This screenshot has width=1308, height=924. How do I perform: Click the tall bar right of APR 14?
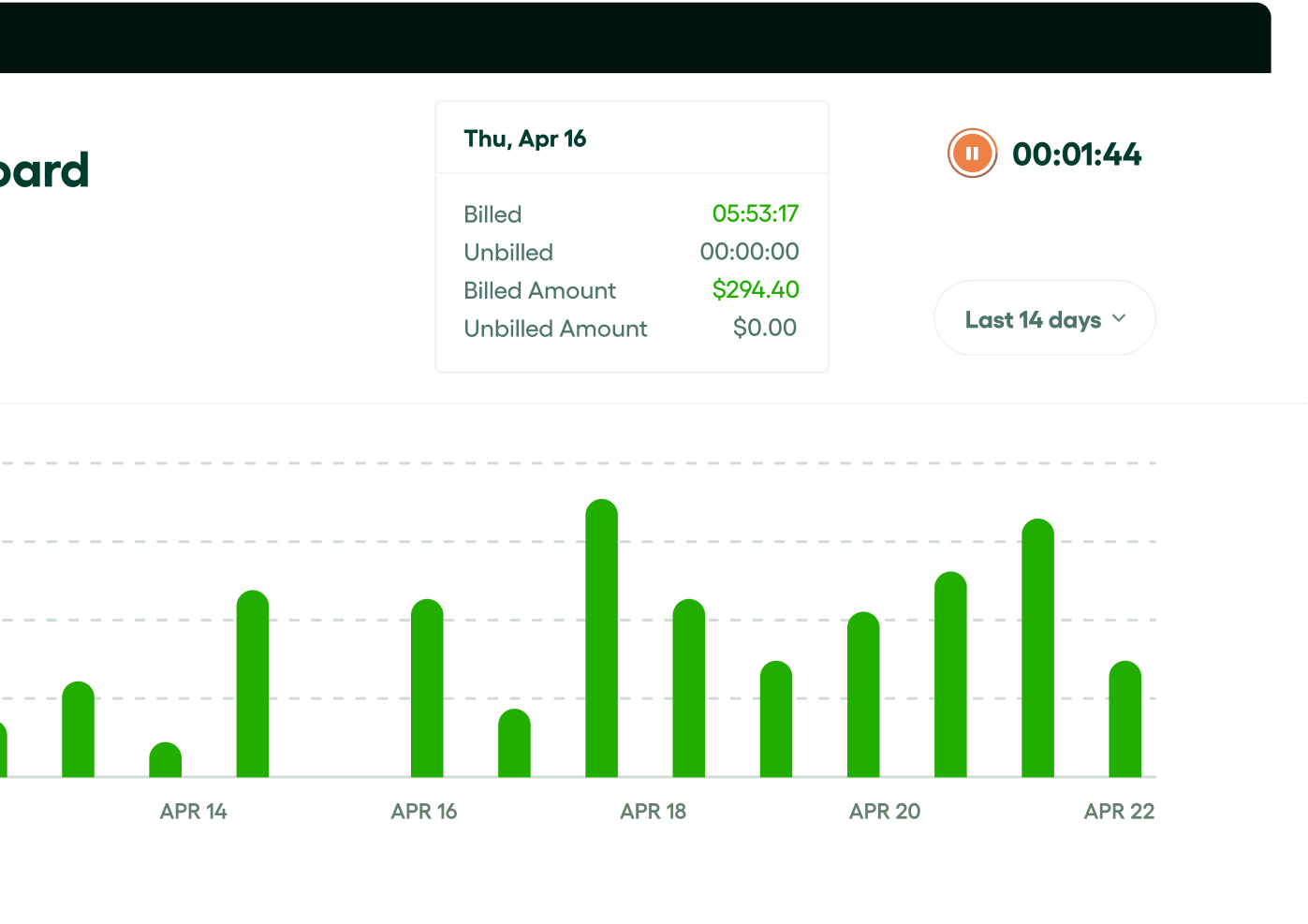[x=253, y=683]
